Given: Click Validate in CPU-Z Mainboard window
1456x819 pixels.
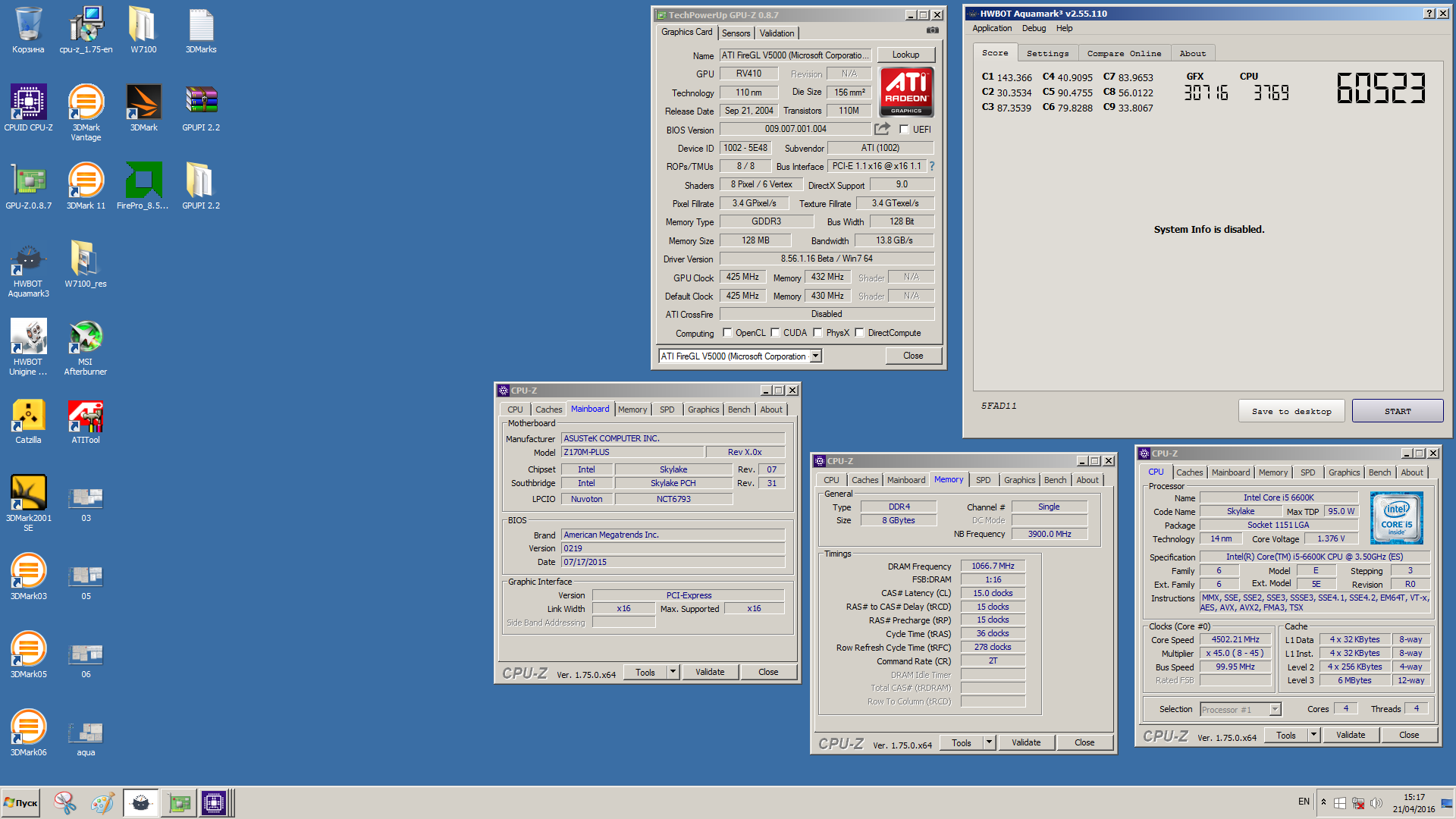Looking at the screenshot, I should pos(710,672).
